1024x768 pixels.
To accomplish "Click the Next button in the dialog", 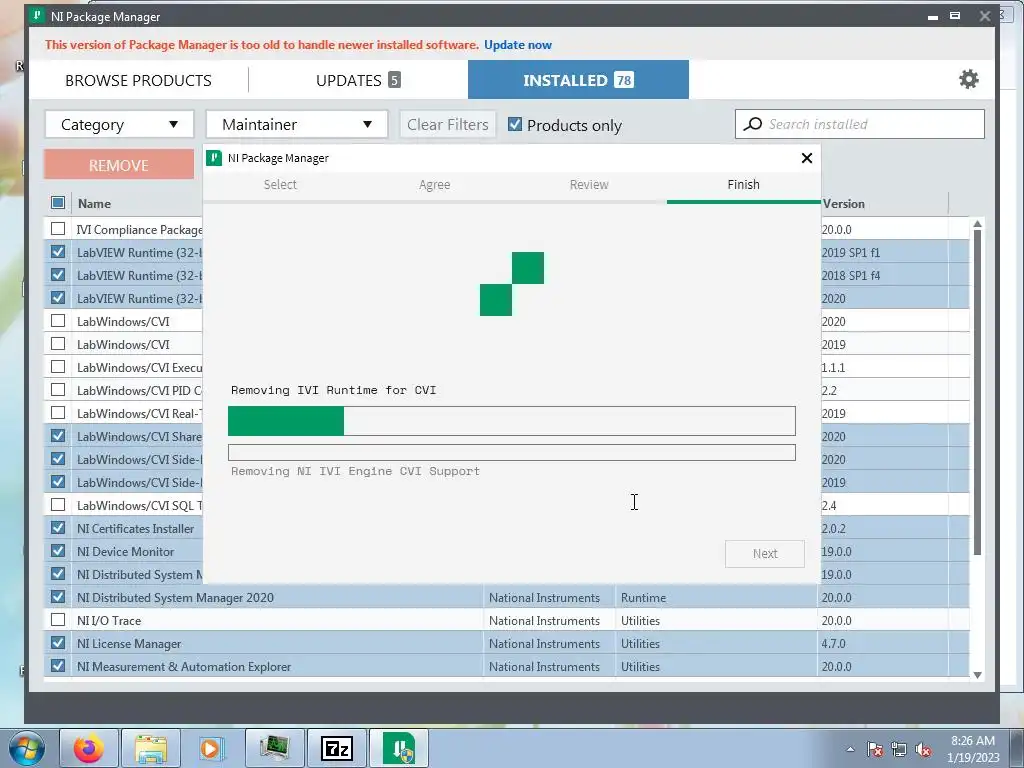I will click(x=765, y=554).
